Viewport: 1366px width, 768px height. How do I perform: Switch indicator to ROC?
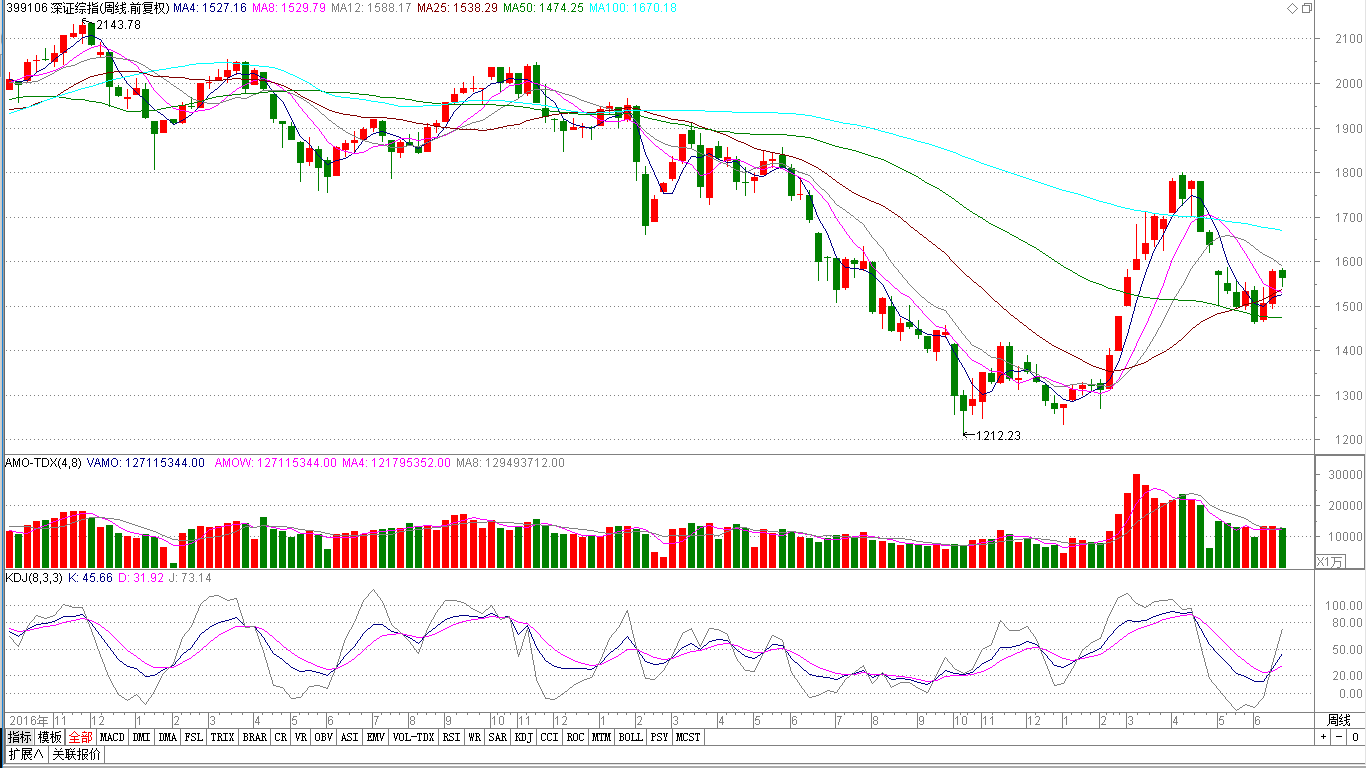pos(575,737)
